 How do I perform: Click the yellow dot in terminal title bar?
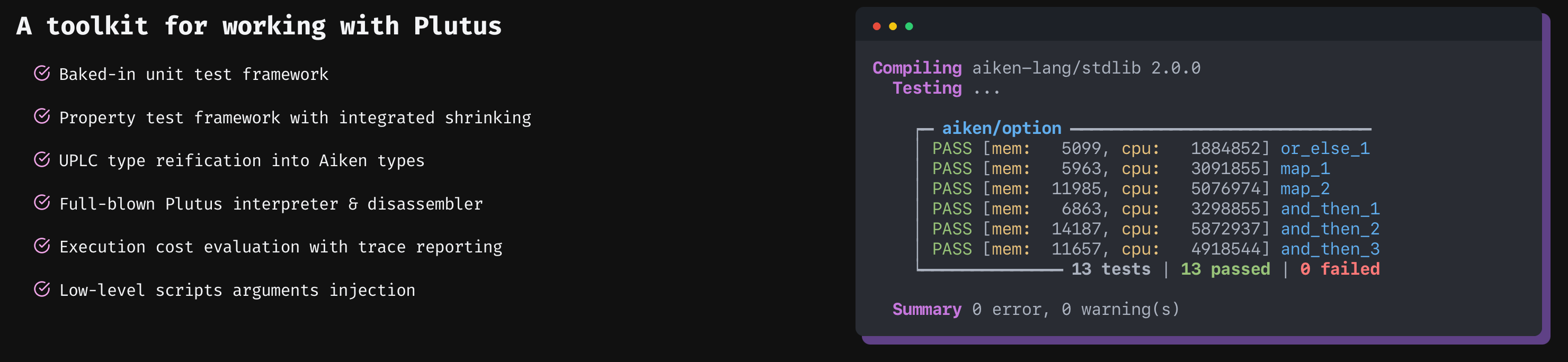tap(893, 26)
